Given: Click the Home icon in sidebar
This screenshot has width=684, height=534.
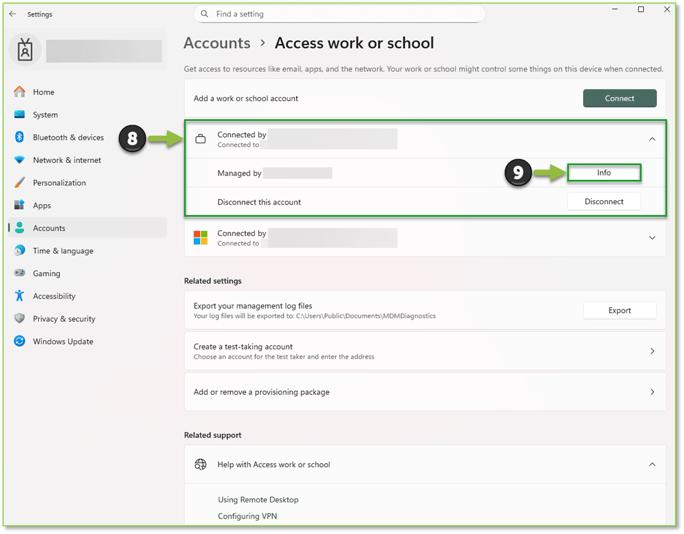Looking at the screenshot, I should pos(19,92).
